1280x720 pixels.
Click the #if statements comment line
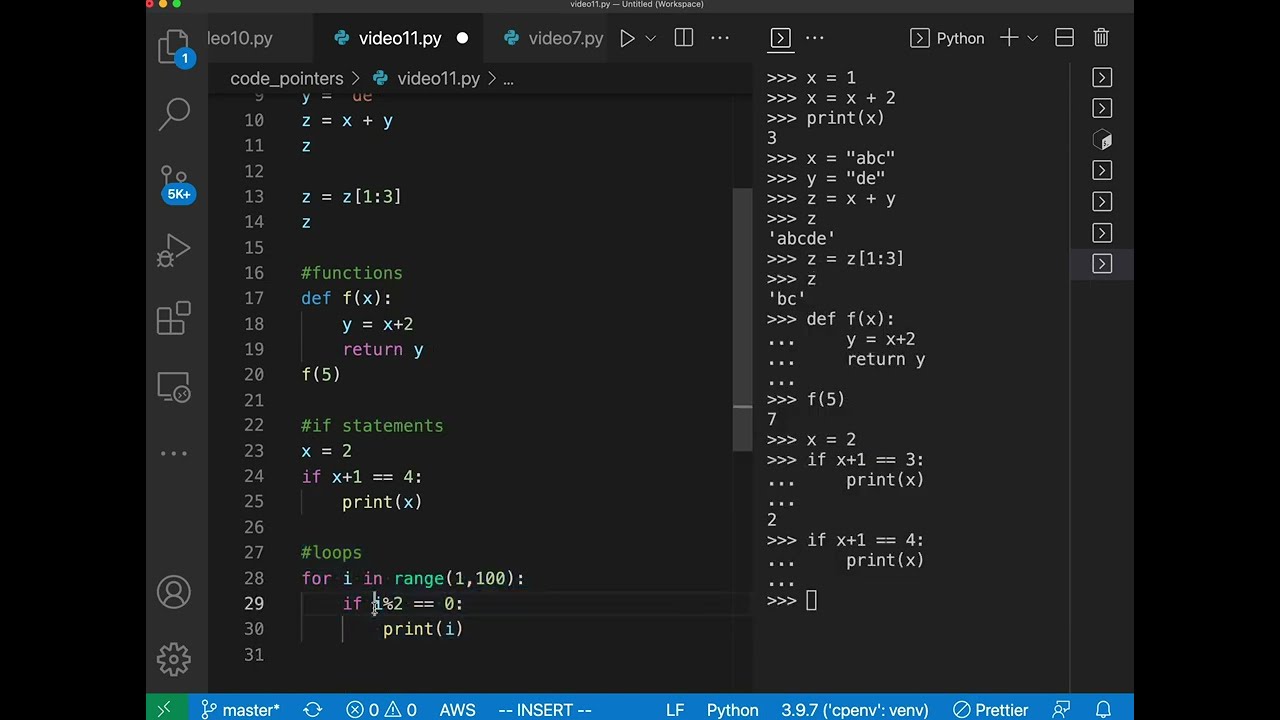click(372, 426)
